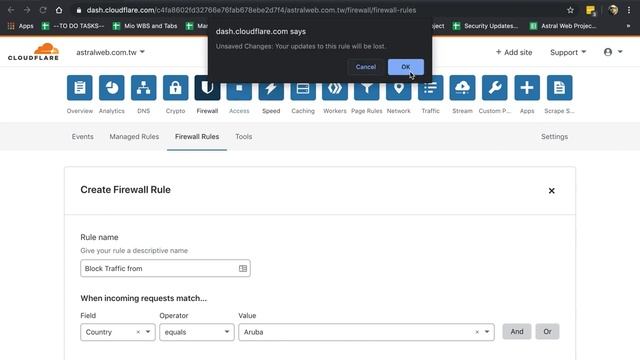Open the Scrape Shield document icon
Viewport: 640px width, 360px height.
point(559,88)
